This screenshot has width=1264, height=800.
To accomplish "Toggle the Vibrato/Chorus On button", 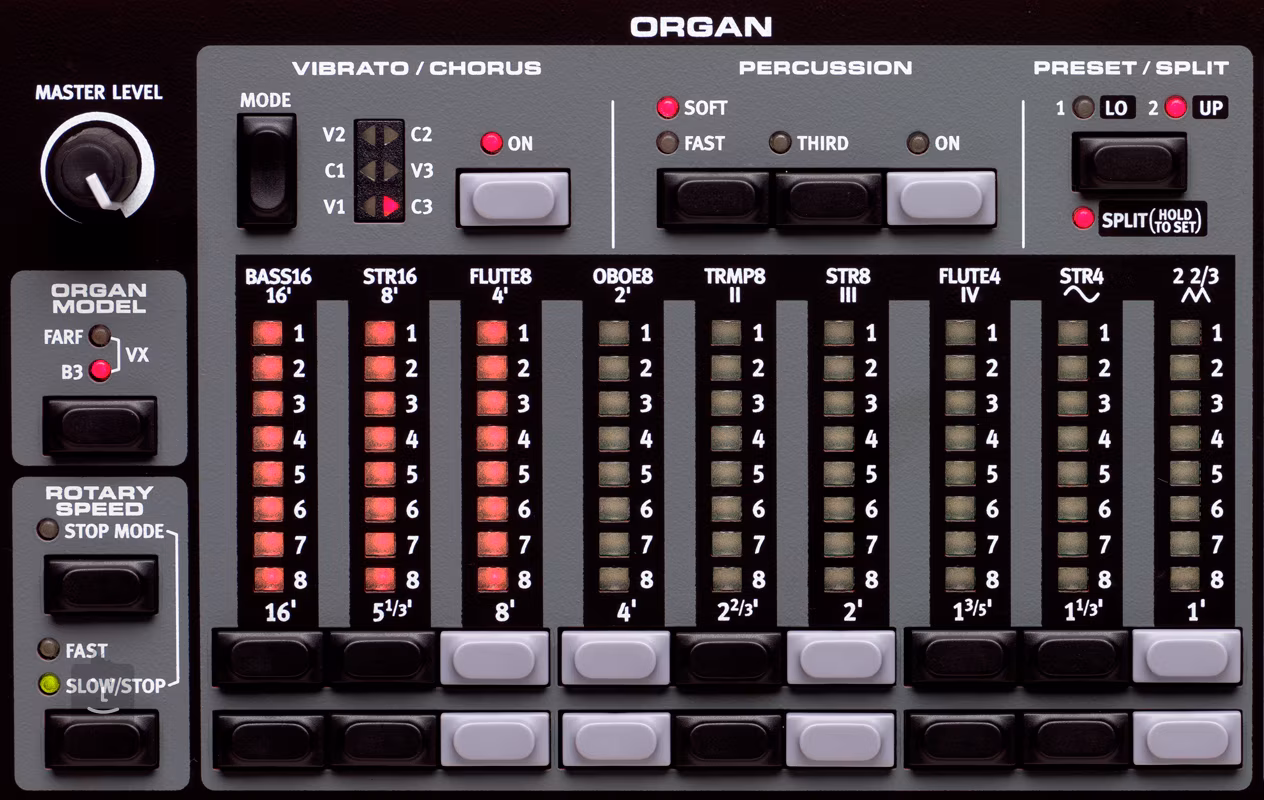I will [x=512, y=199].
